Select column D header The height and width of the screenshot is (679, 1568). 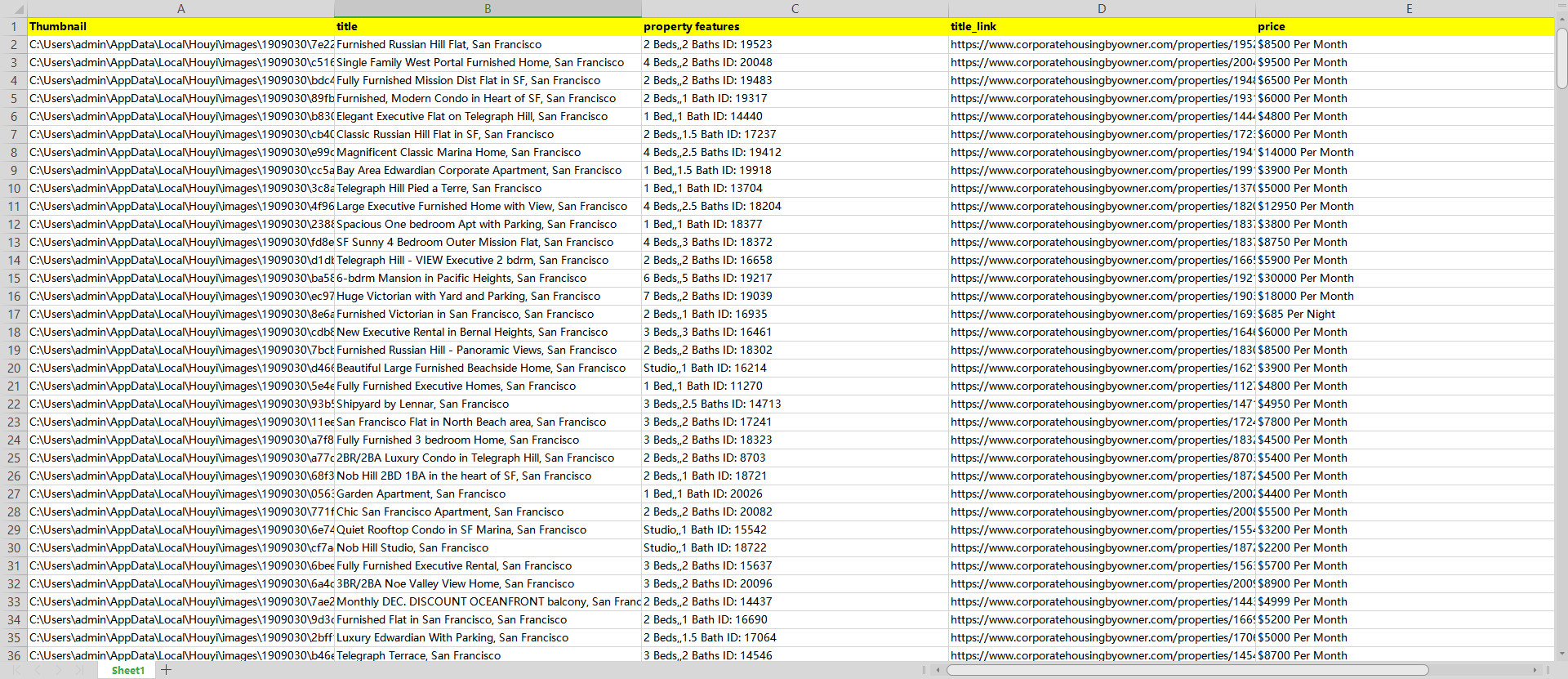(1102, 8)
